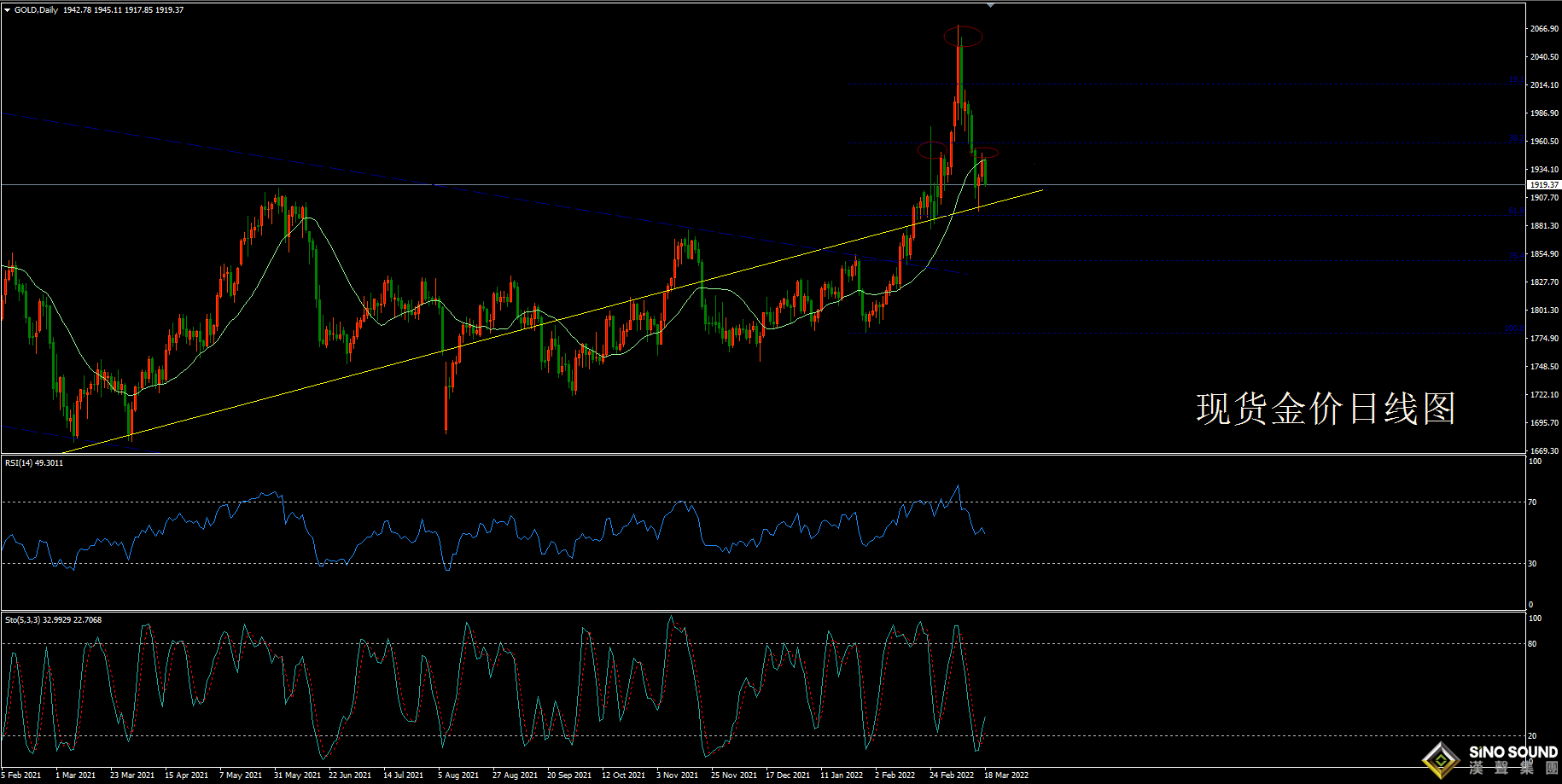Viewport: 1562px width, 784px height.
Task: Click the Sino Sound diamond logo
Action: 1442,760
